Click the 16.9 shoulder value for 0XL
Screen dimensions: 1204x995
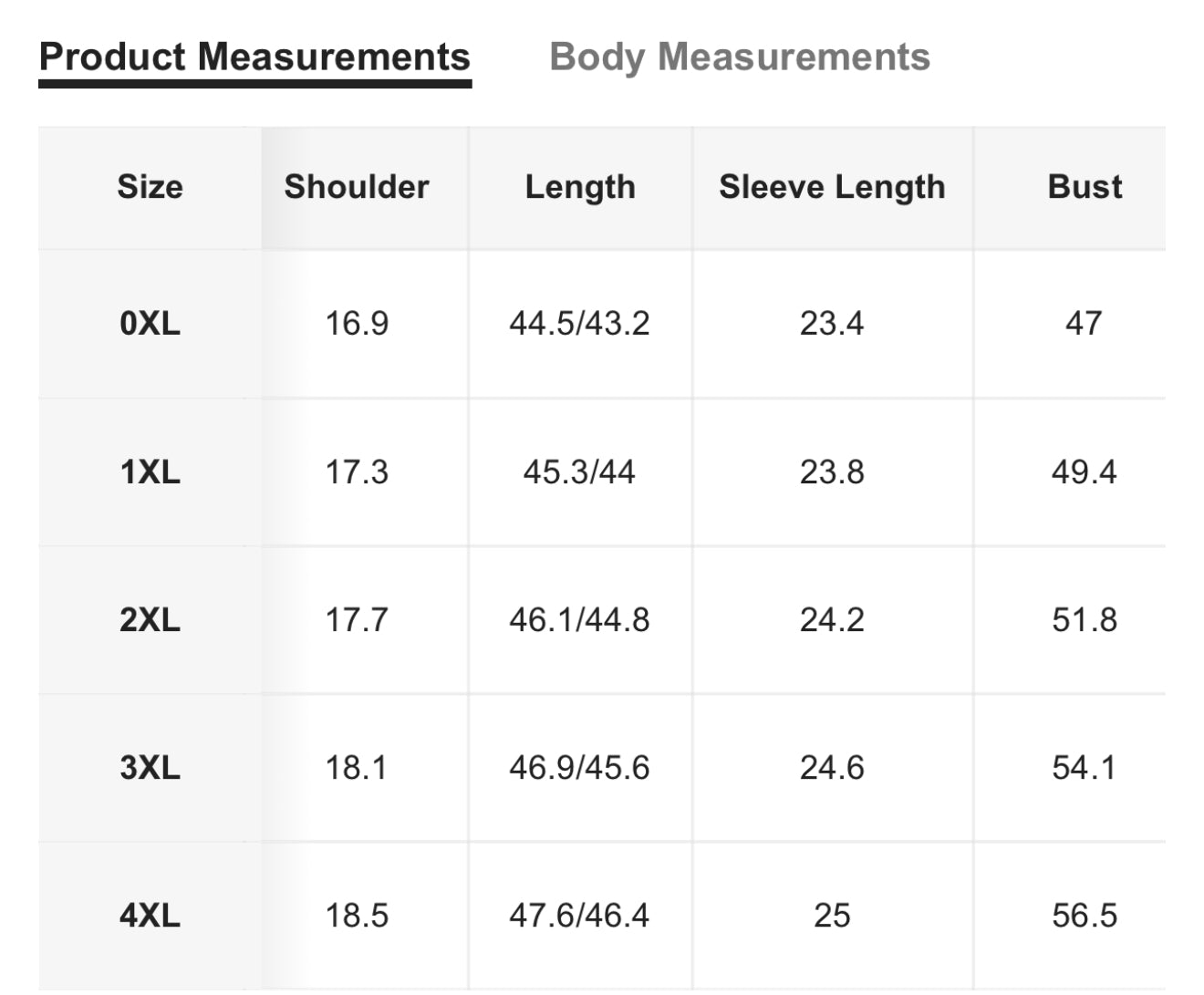pyautogui.click(x=357, y=323)
